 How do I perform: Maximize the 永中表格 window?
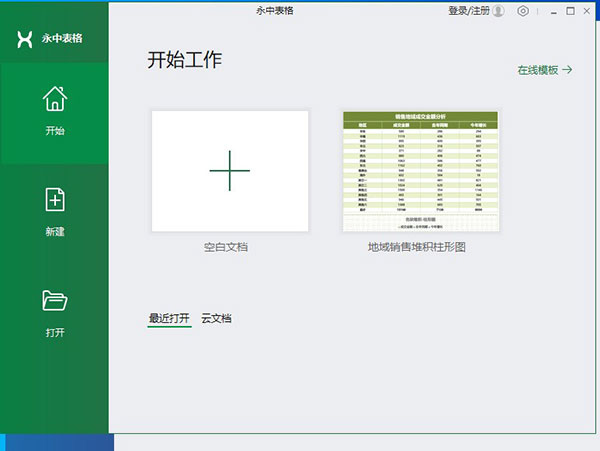pyautogui.click(x=568, y=11)
